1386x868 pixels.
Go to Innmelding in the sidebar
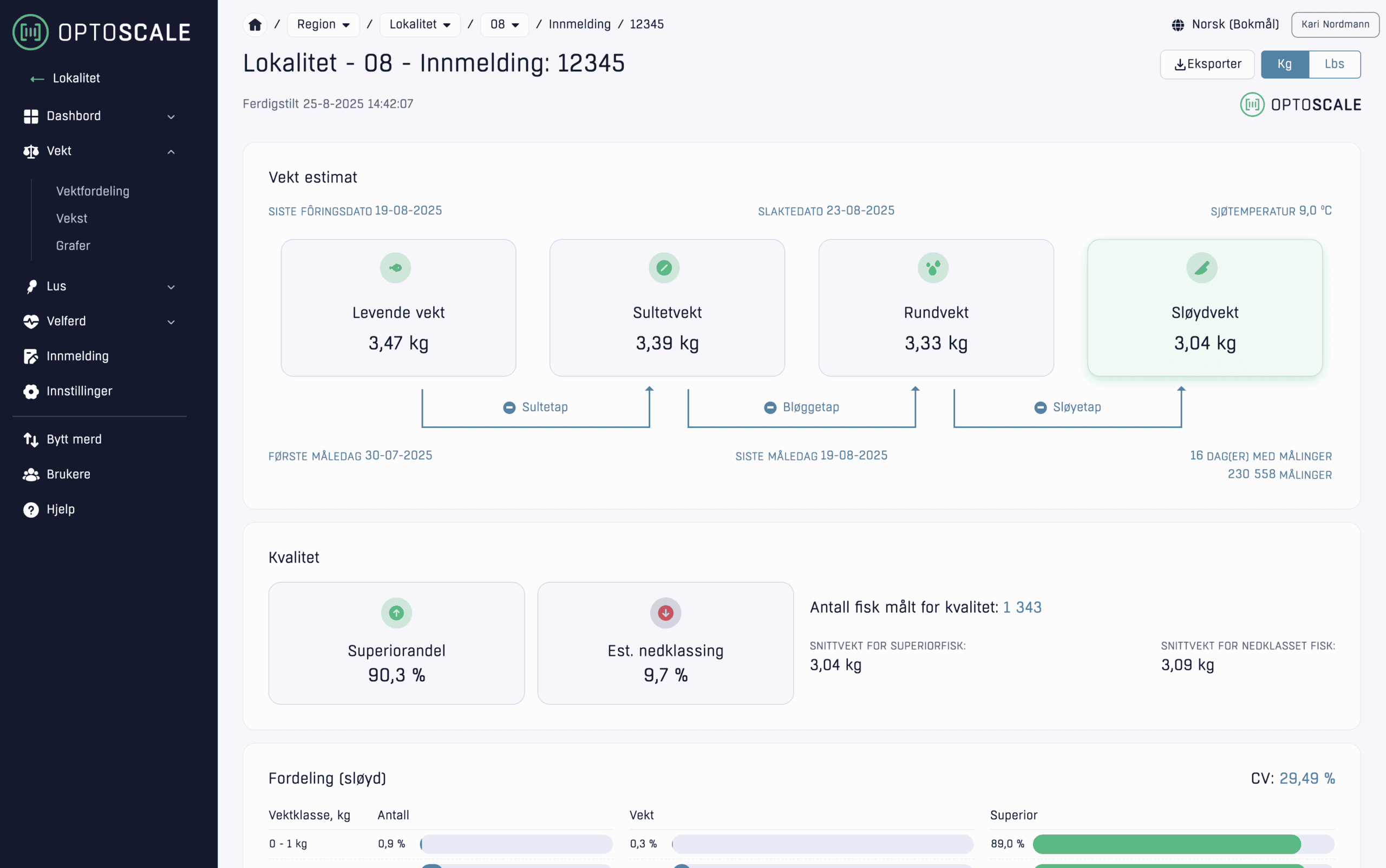(x=77, y=357)
